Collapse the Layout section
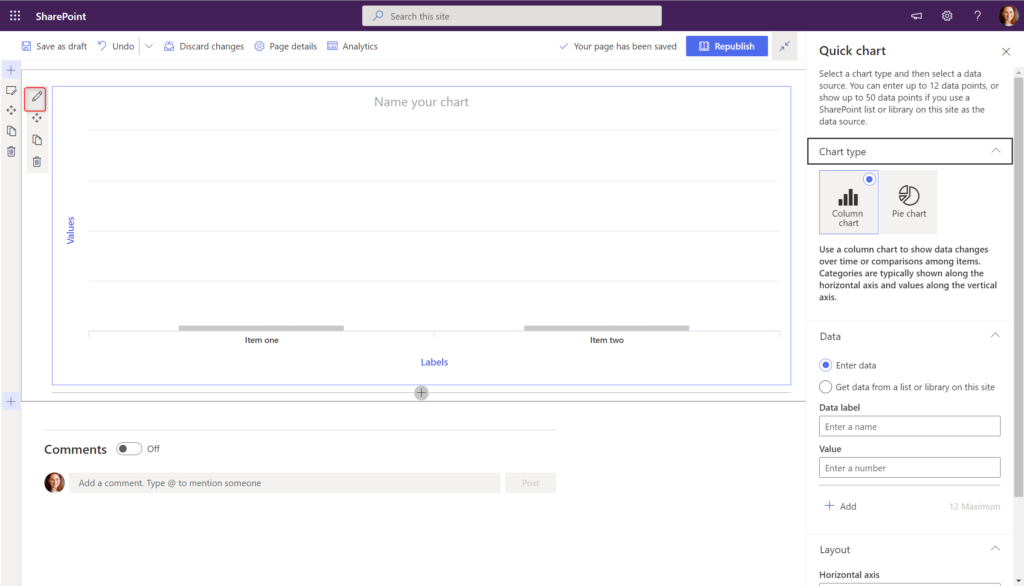This screenshot has width=1024, height=586. 995,549
